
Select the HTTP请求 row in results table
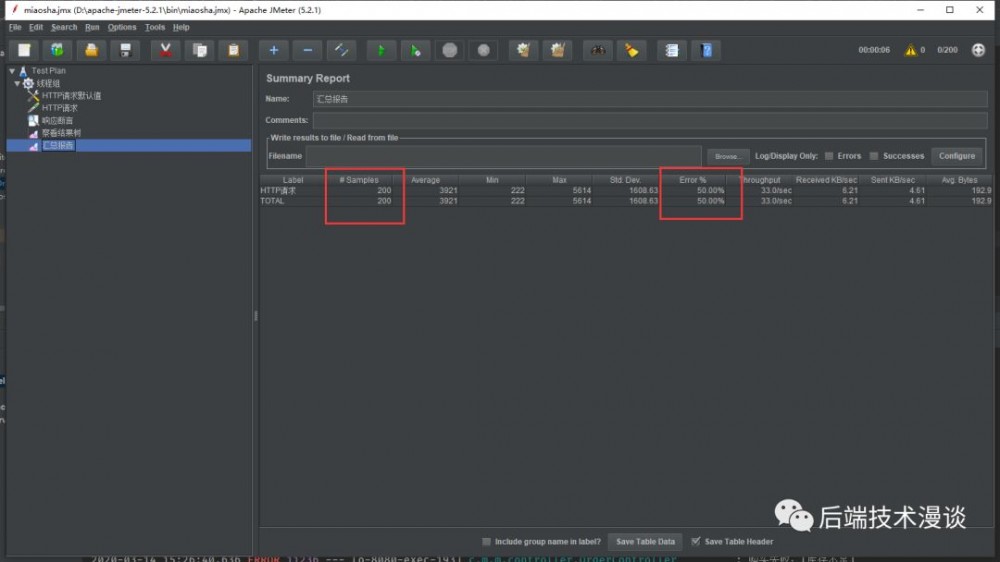(x=626, y=190)
